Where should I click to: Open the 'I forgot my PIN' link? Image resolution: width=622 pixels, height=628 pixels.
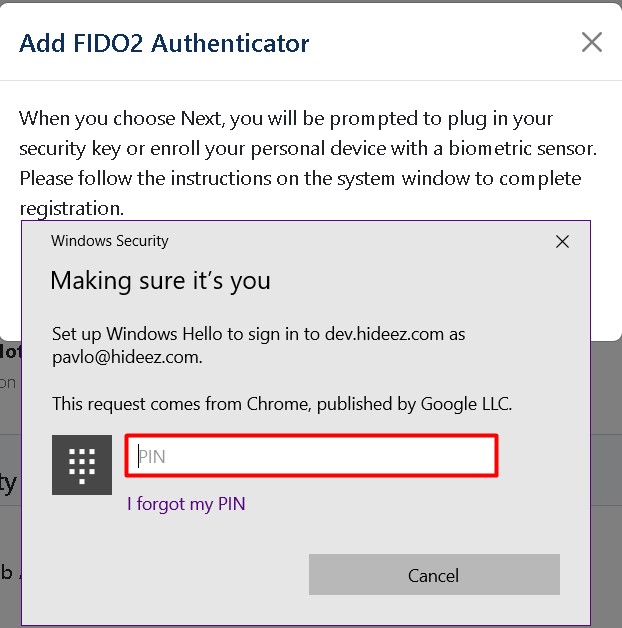point(186,504)
